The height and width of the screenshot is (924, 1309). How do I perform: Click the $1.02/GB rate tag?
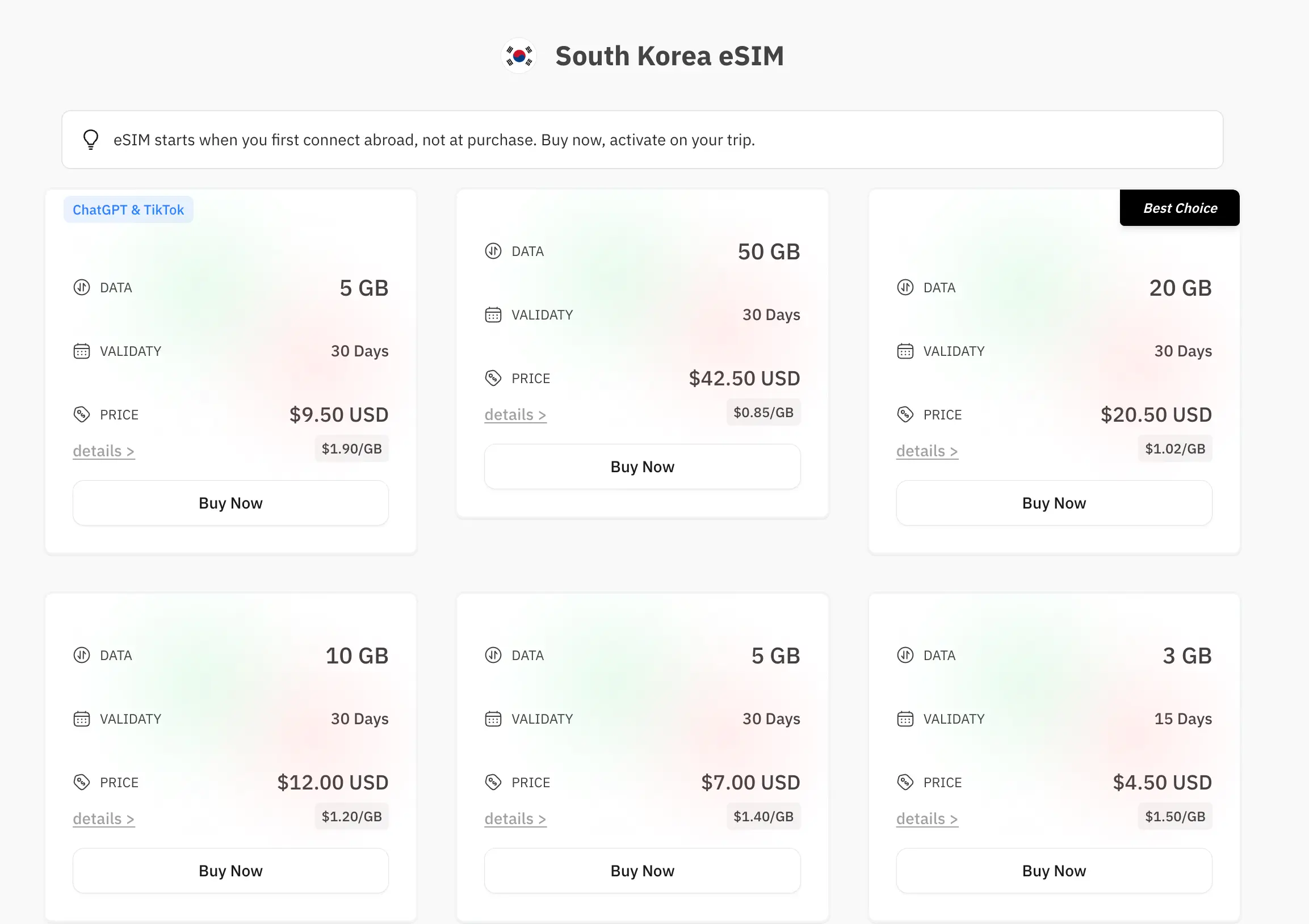coord(1175,448)
